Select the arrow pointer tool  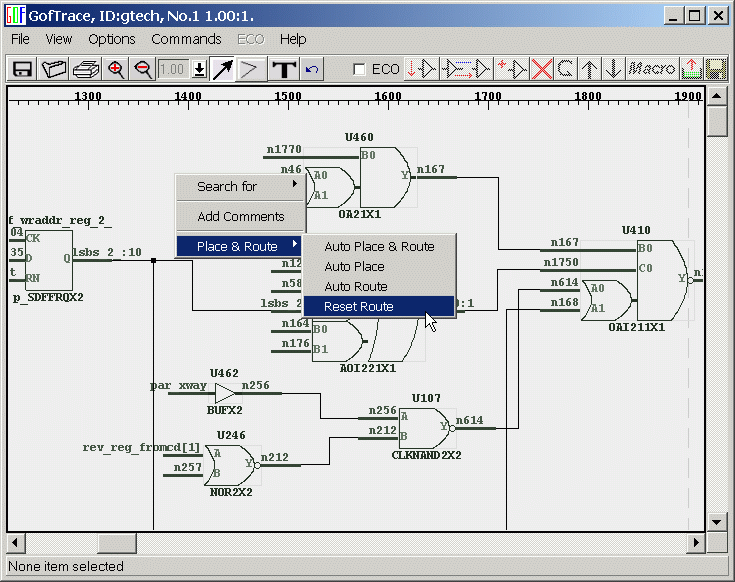[x=223, y=69]
